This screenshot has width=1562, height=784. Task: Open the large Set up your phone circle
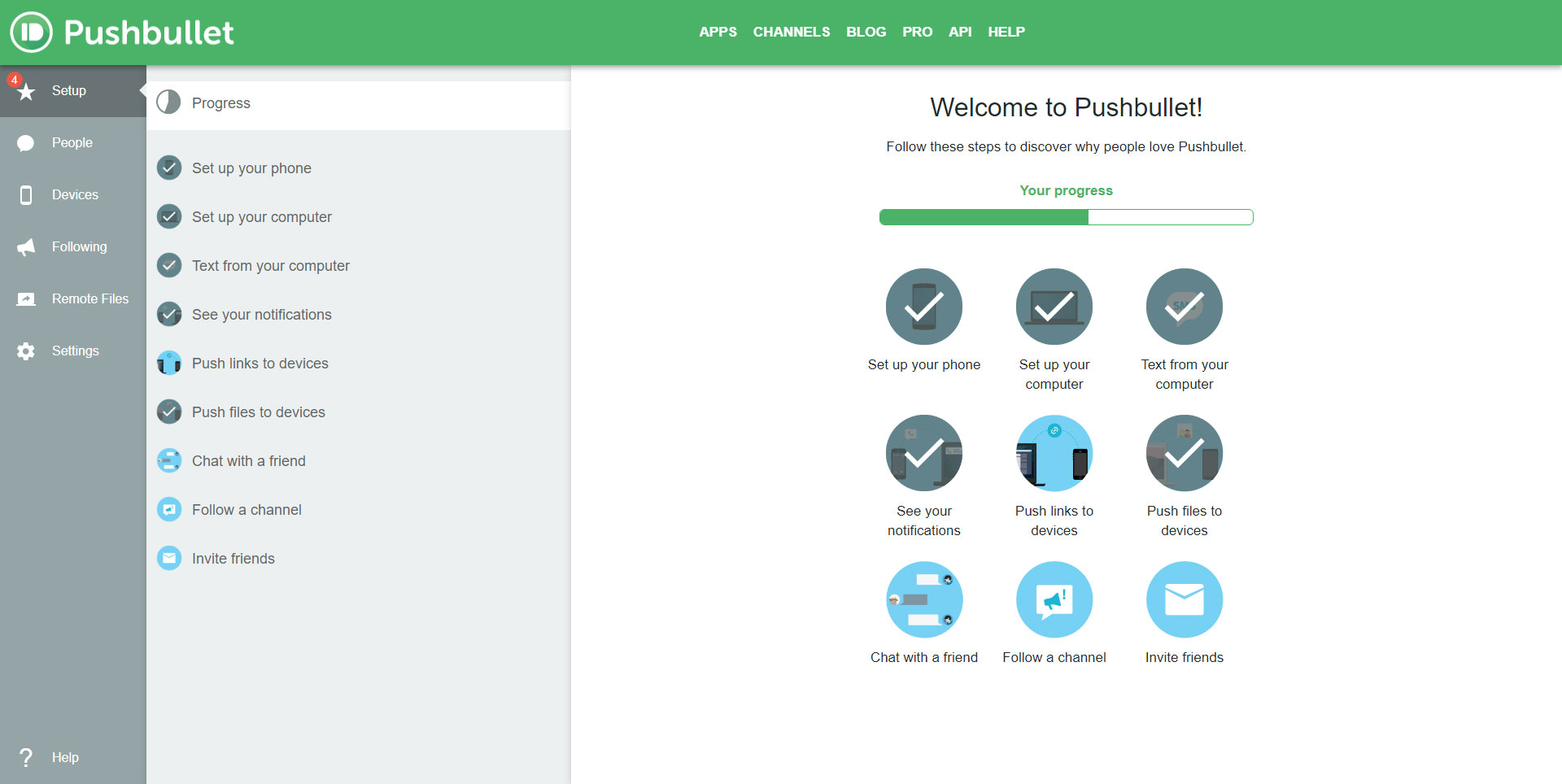pos(924,307)
